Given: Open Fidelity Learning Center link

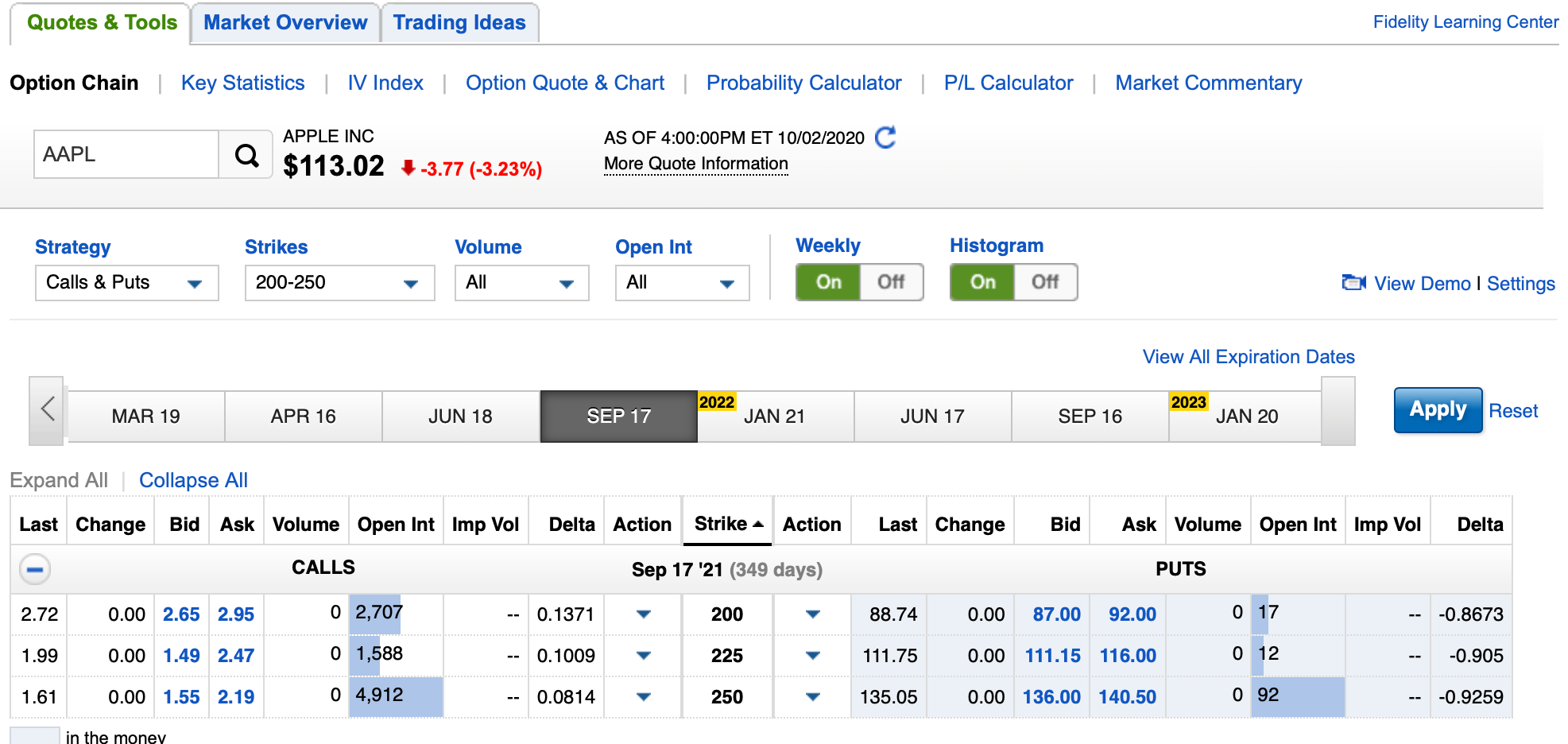Looking at the screenshot, I should (1465, 22).
